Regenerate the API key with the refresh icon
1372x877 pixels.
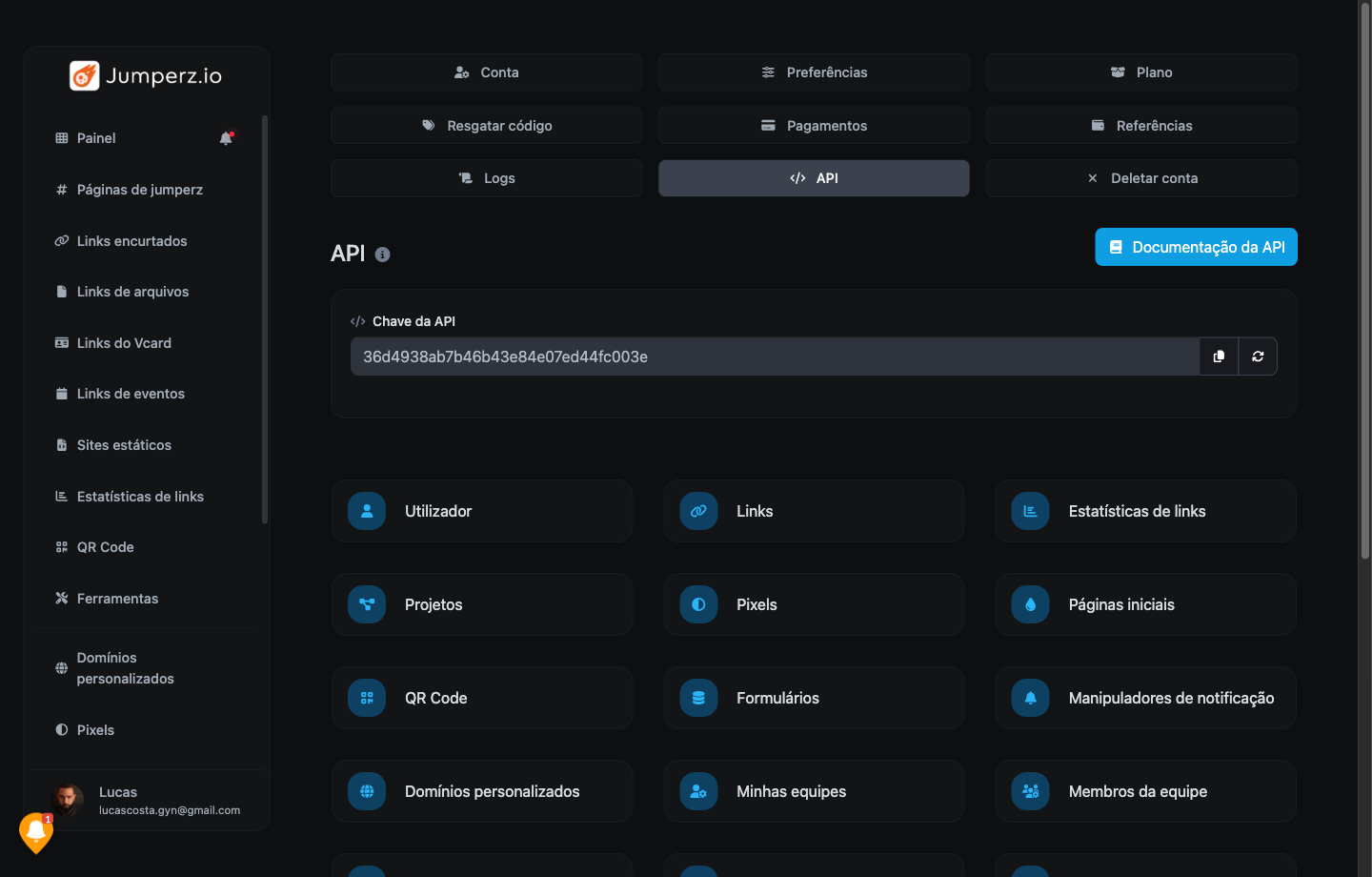pos(1258,357)
